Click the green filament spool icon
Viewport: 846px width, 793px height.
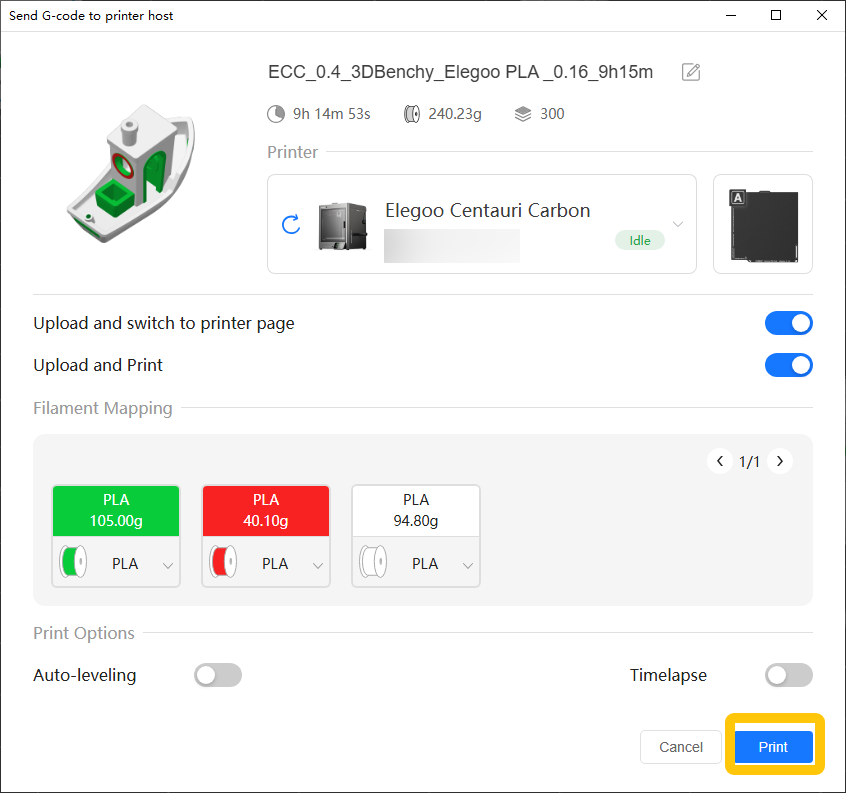tap(73, 562)
